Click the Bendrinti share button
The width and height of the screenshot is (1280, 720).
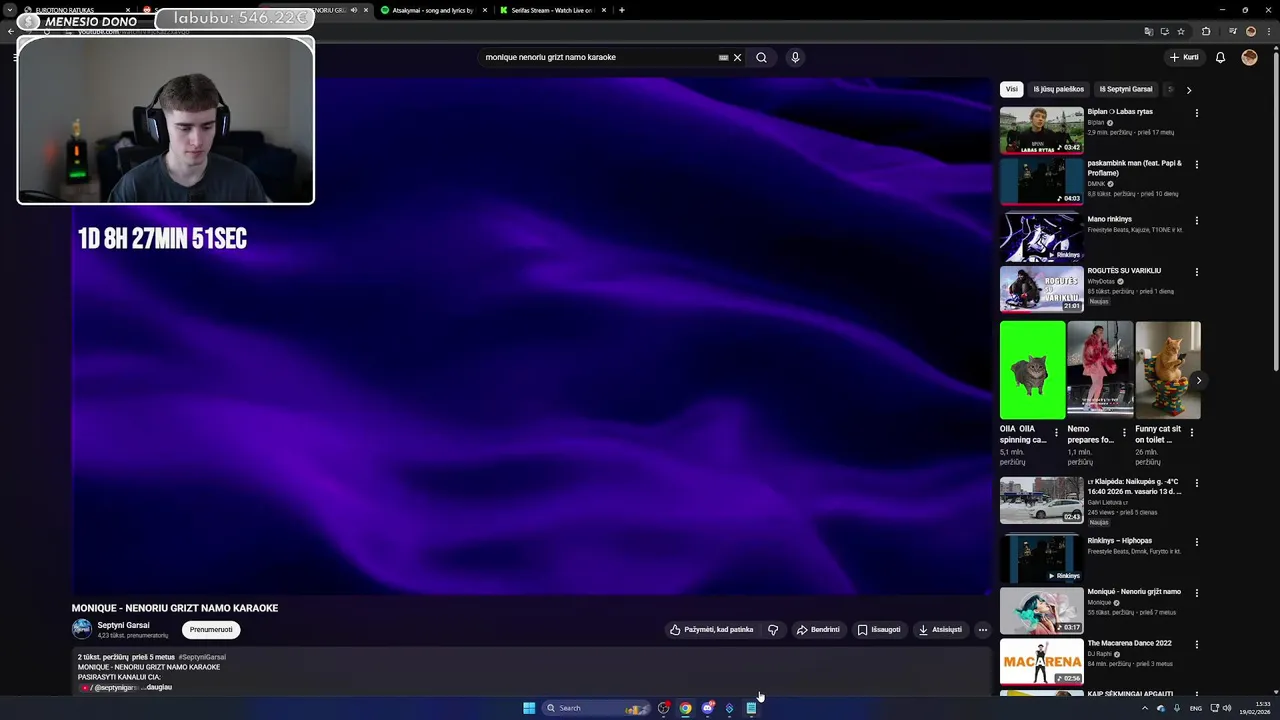pos(818,630)
